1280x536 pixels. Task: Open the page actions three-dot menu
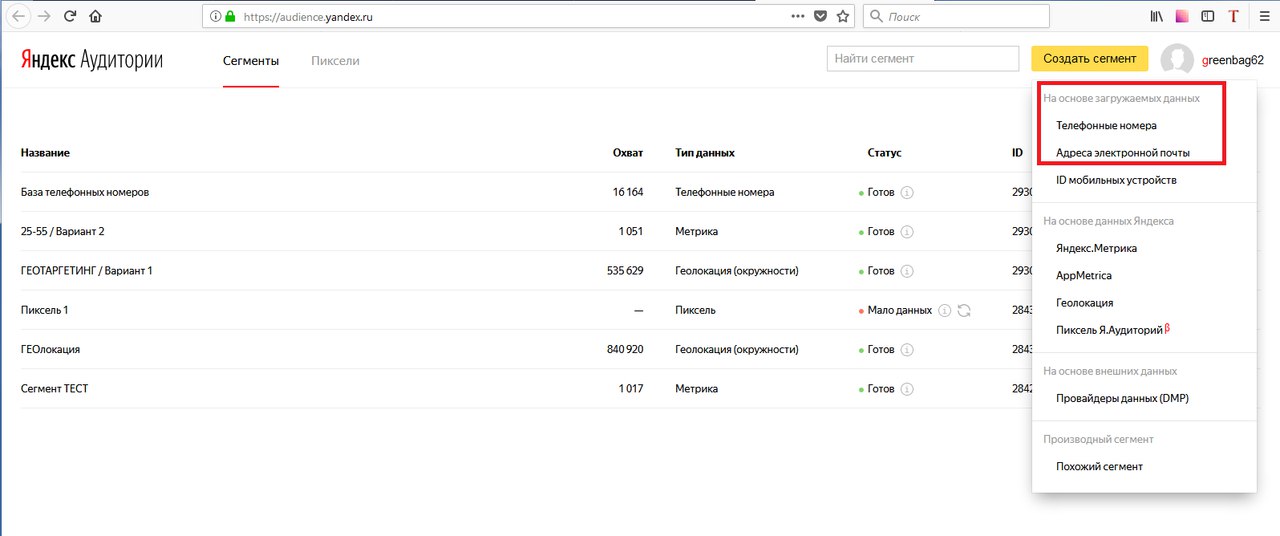797,16
